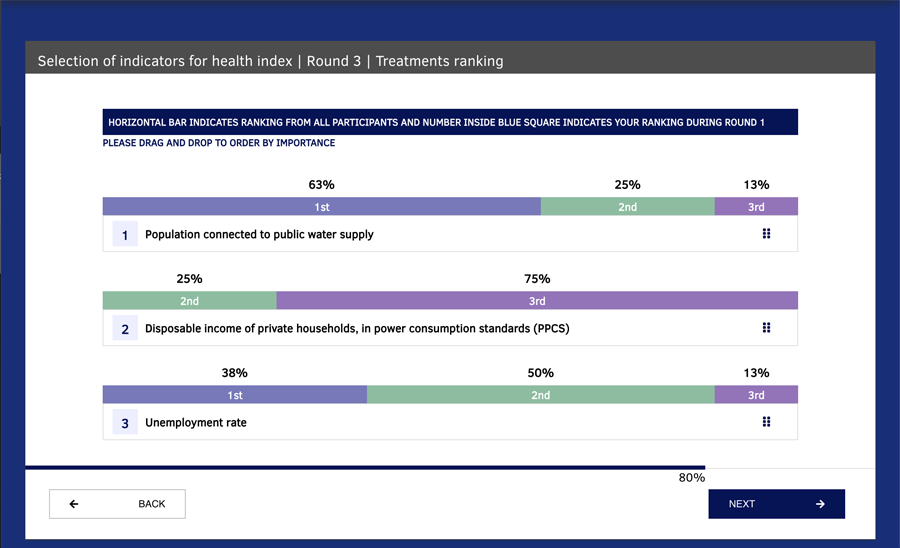The height and width of the screenshot is (548, 900).
Task: Select the Unemployment rate item
Action: [450, 422]
